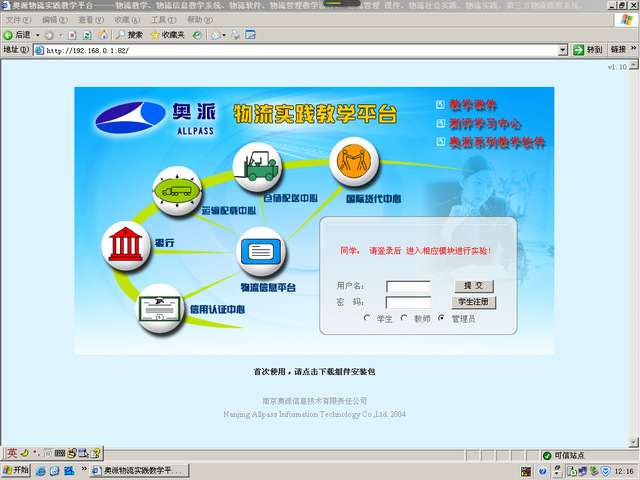Open the 帮助 menu
640x480 pixels.
(x=200, y=20)
